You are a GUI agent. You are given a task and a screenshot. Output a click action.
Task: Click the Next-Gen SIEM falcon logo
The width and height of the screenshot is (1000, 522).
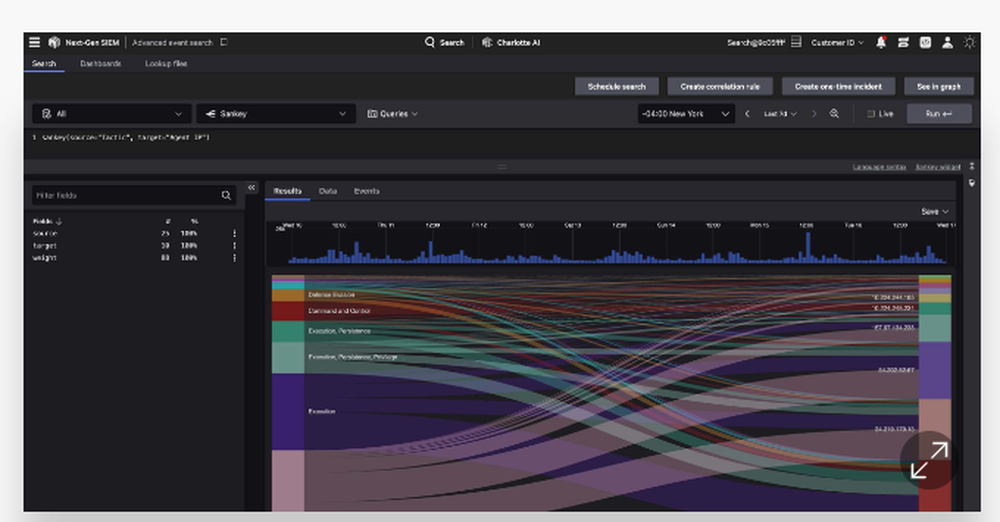54,42
